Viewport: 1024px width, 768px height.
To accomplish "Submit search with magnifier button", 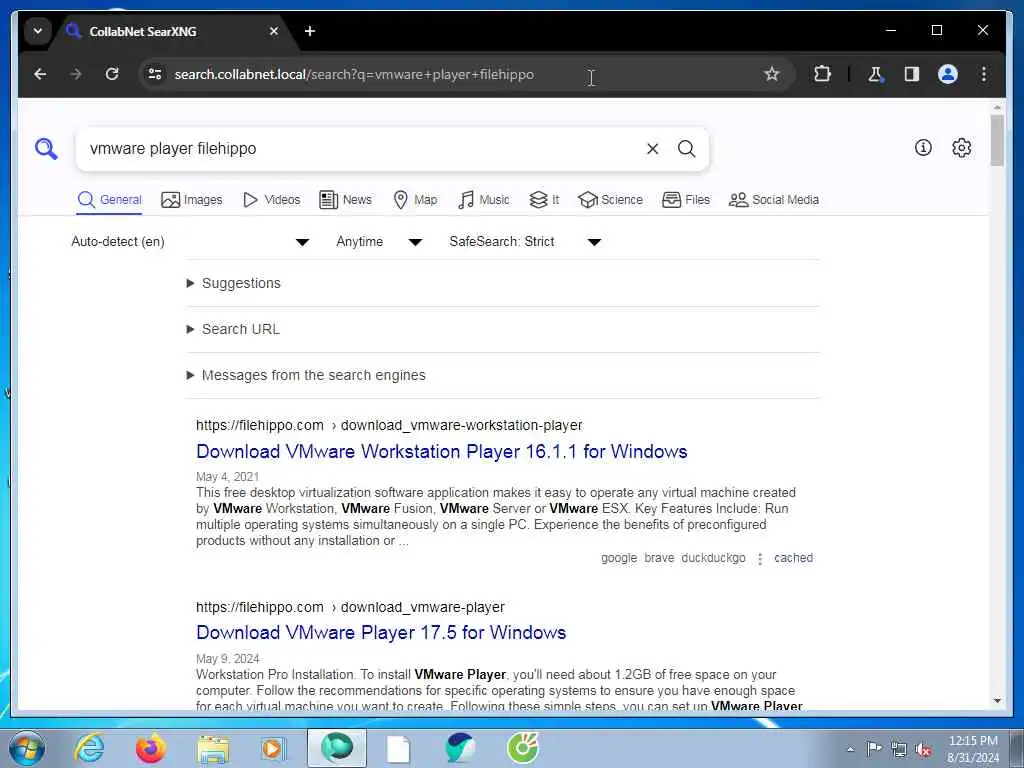I will (x=686, y=149).
